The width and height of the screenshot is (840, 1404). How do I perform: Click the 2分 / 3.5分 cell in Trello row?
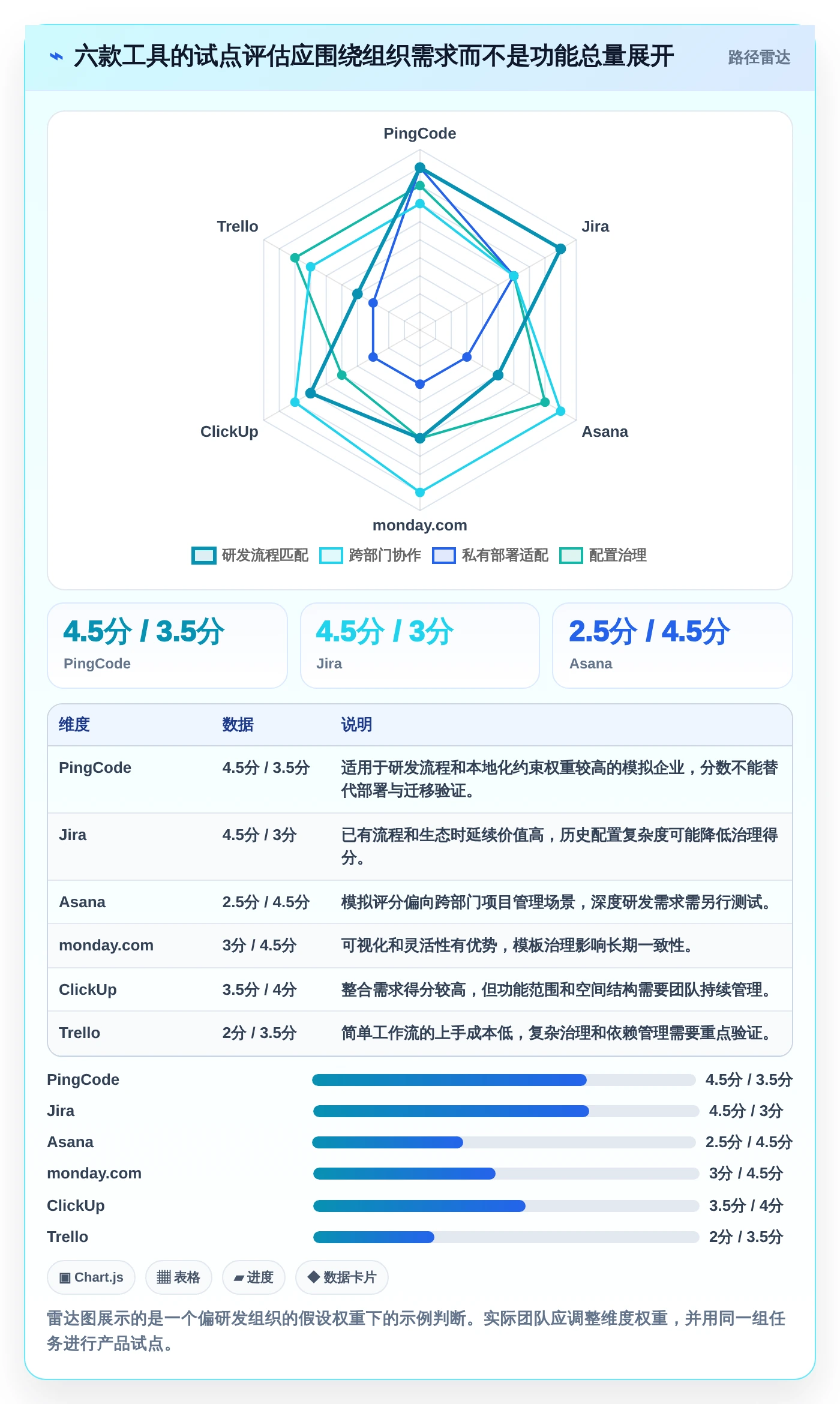click(259, 1033)
